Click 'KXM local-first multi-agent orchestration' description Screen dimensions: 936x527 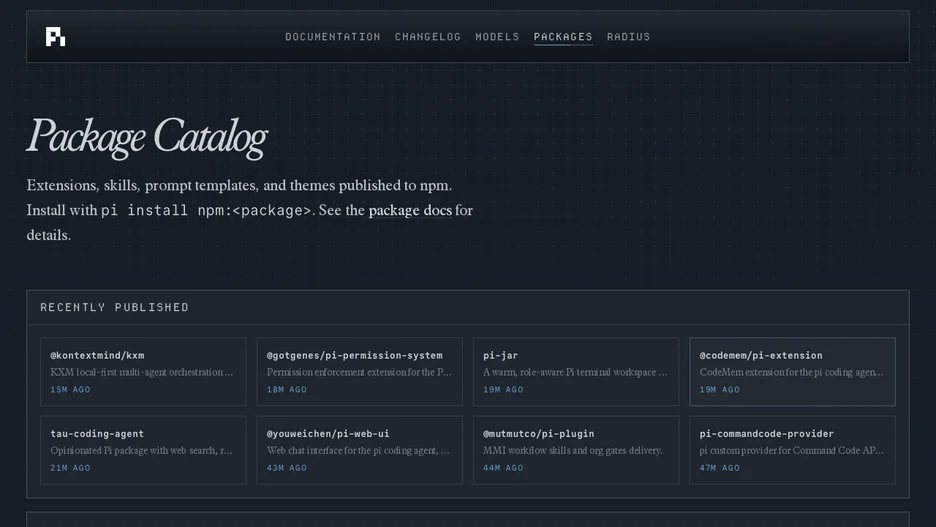[x=141, y=372]
